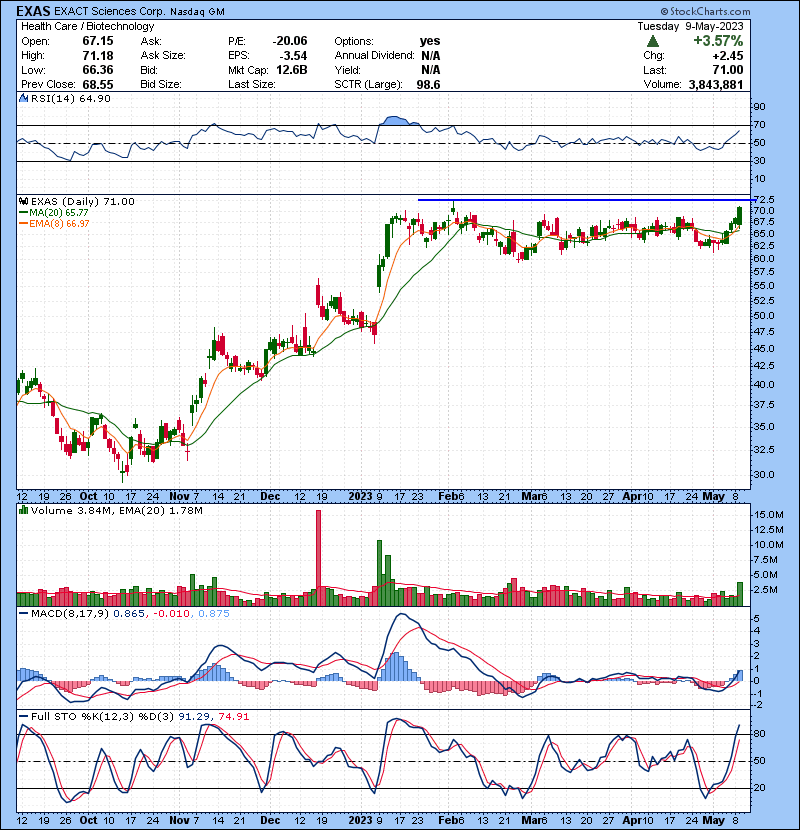The height and width of the screenshot is (830, 800).
Task: Click the Last price 71.00
Action: (728, 70)
